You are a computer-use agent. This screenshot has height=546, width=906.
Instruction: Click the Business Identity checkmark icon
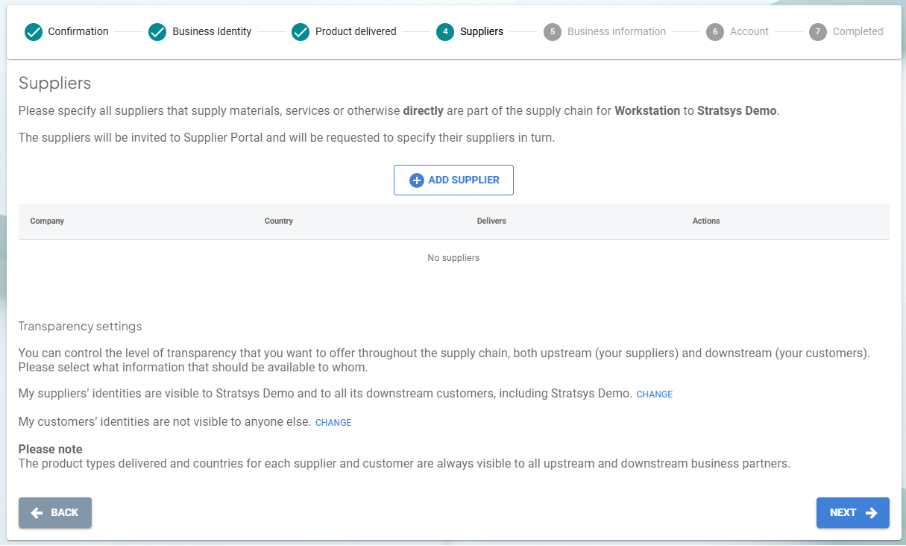pos(157,32)
